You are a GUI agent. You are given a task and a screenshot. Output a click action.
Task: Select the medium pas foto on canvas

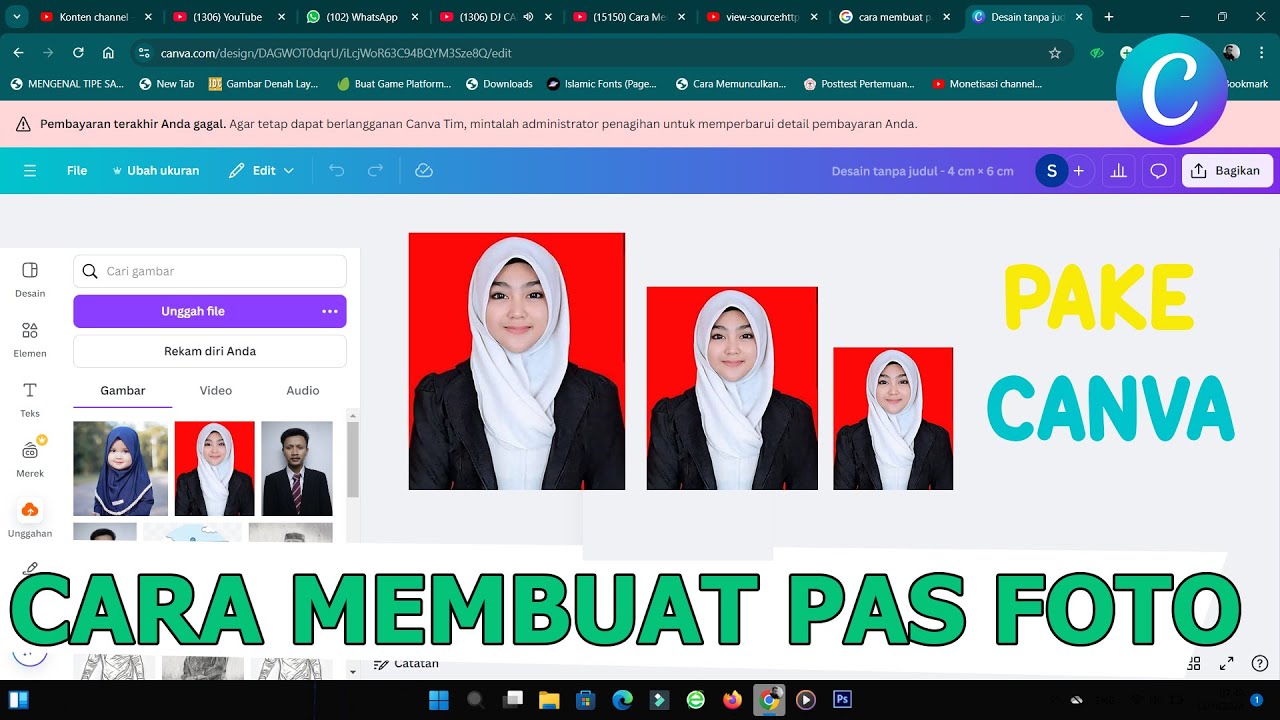pyautogui.click(x=732, y=388)
